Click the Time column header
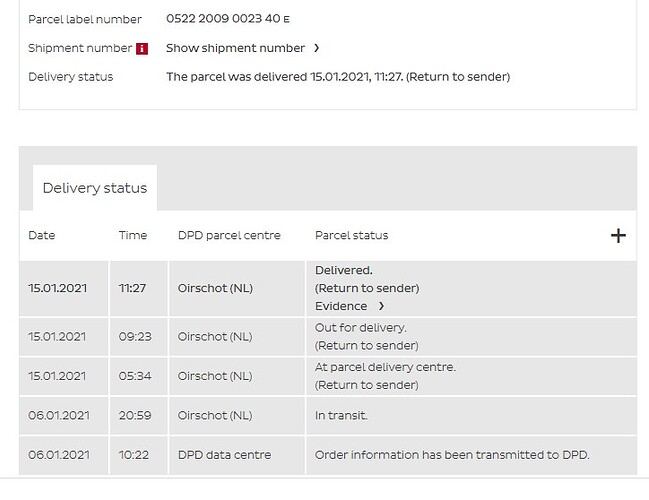Image resolution: width=649 pixels, height=500 pixels. [133, 235]
